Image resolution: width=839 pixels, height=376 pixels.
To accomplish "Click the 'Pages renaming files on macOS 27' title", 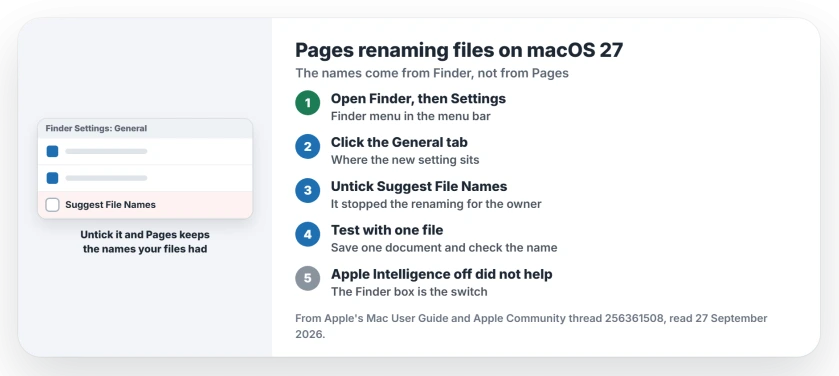I will (459, 50).
